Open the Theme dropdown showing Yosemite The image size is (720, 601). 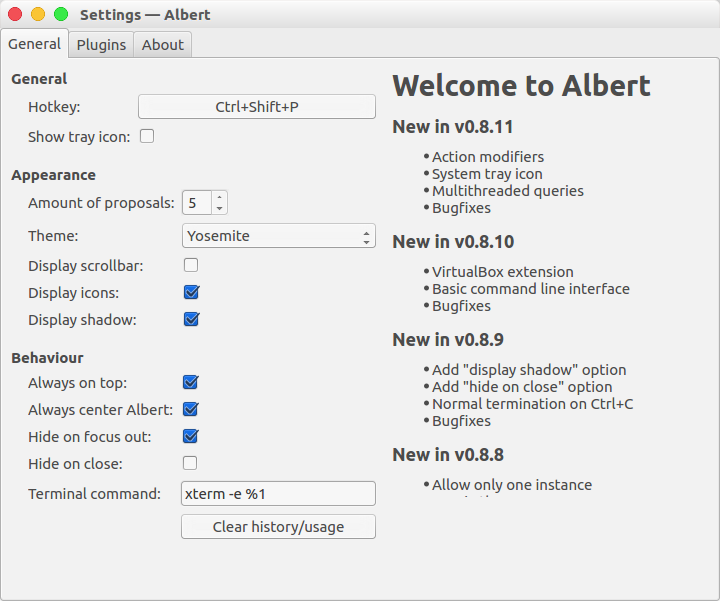(x=279, y=236)
